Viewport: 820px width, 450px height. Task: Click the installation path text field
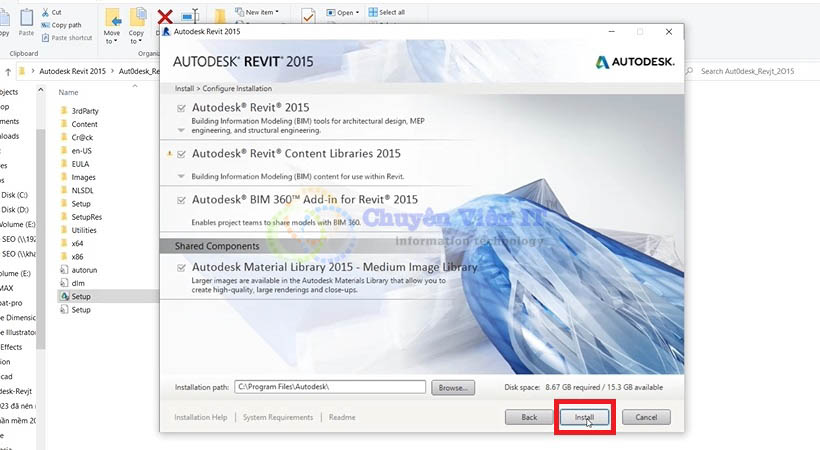tap(330, 387)
